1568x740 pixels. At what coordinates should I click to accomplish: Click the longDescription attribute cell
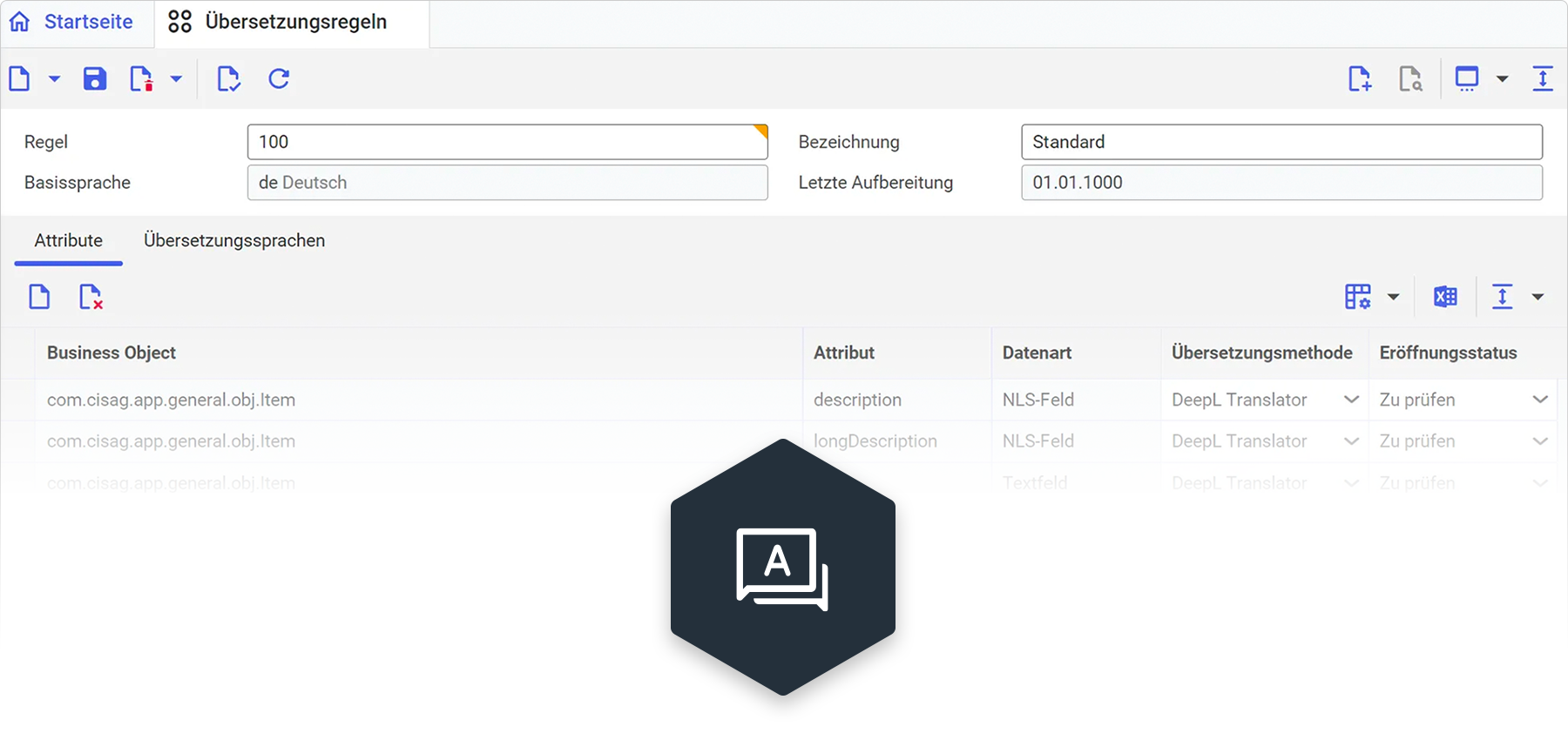(x=896, y=441)
